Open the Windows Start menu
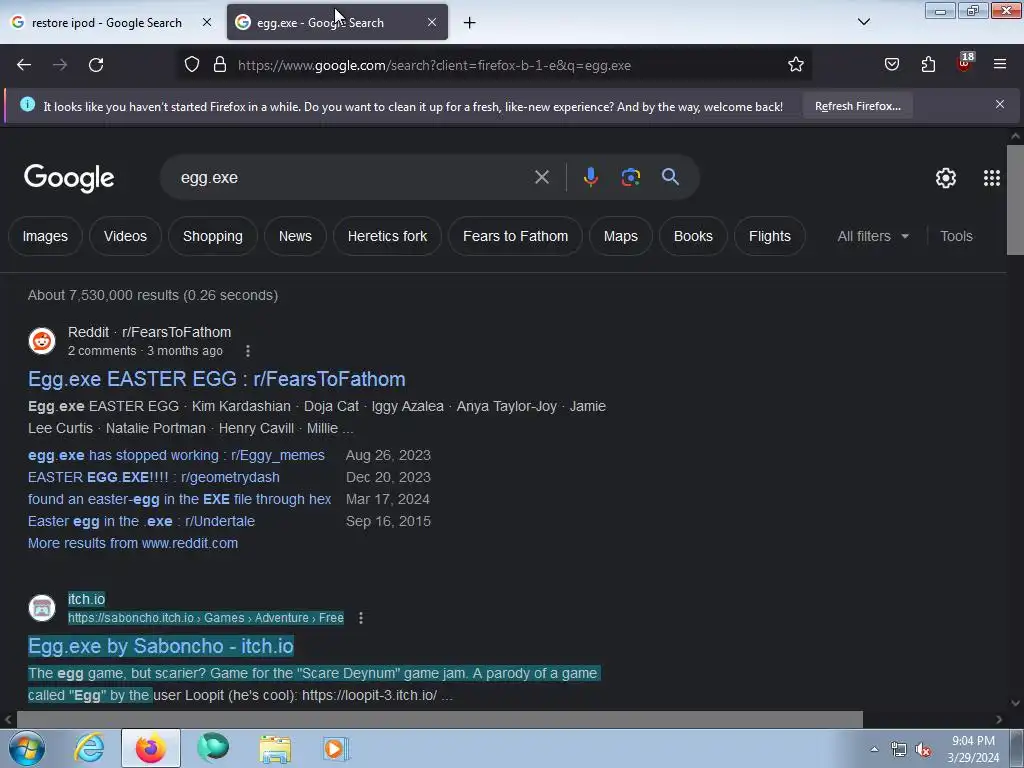Screen dimensions: 1024x768 coord(27,748)
